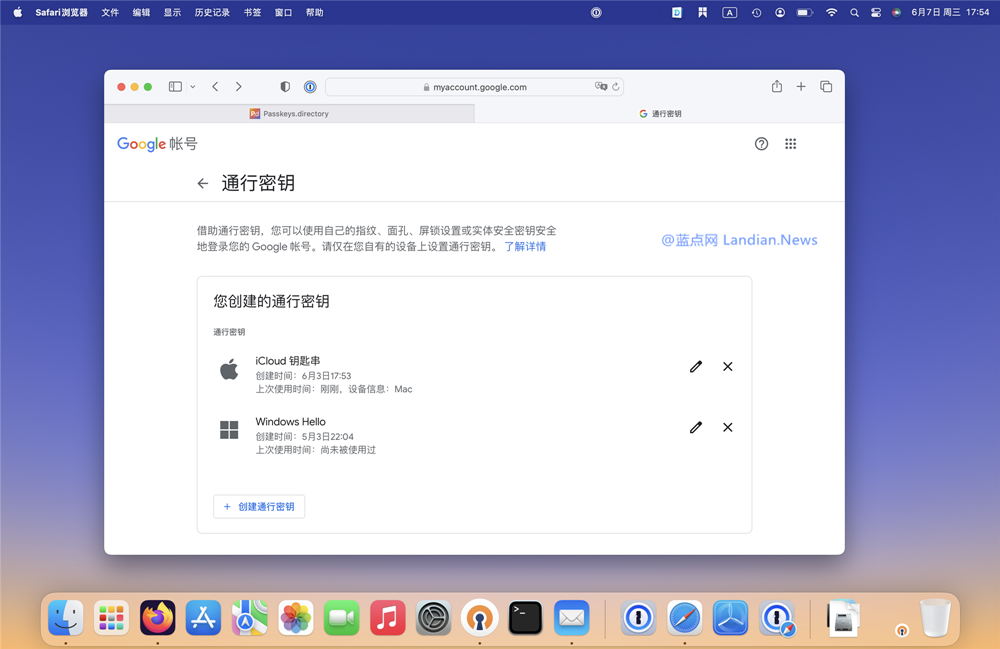Viewport: 1000px width, 649px height.
Task: Edit the Windows Hello passkey name
Action: pos(696,428)
